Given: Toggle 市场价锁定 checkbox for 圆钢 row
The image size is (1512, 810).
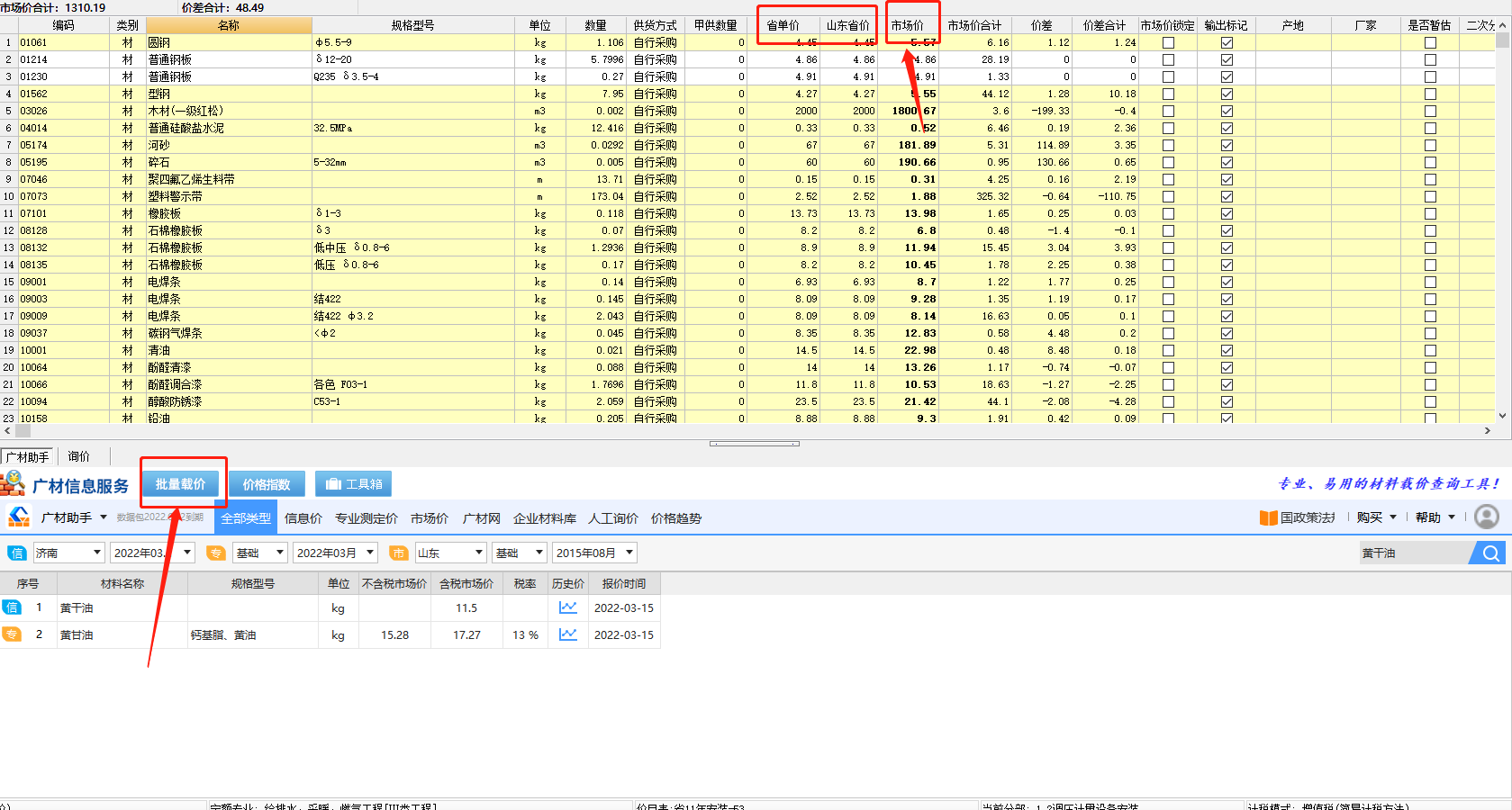Looking at the screenshot, I should tap(1168, 42).
